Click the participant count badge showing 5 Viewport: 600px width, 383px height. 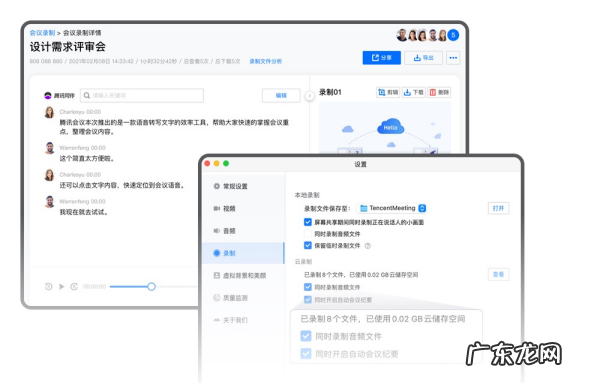(x=453, y=35)
